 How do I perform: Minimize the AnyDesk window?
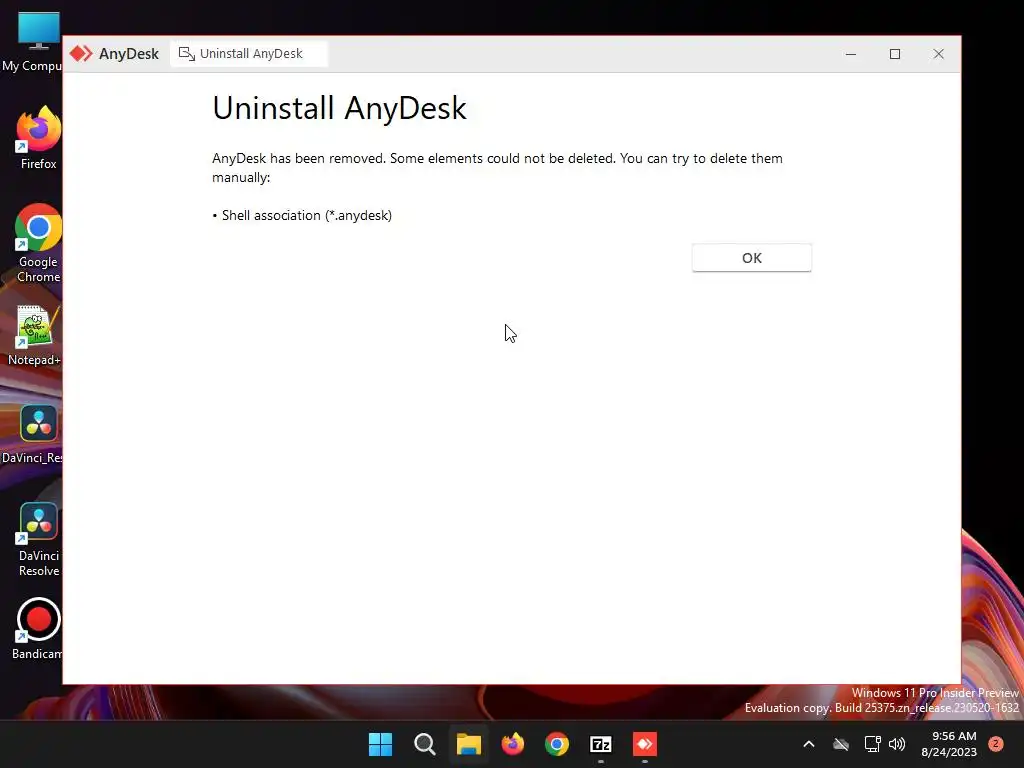click(850, 54)
